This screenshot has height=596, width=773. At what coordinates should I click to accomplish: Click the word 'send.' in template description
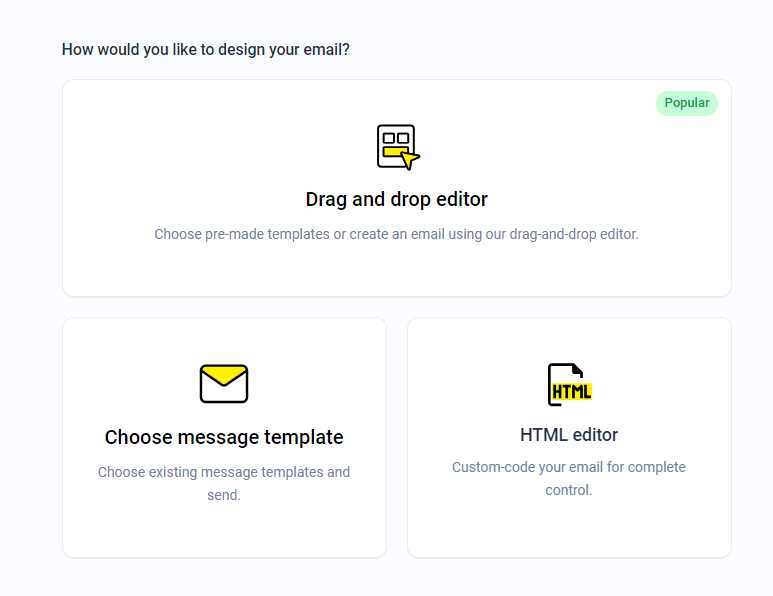(224, 495)
